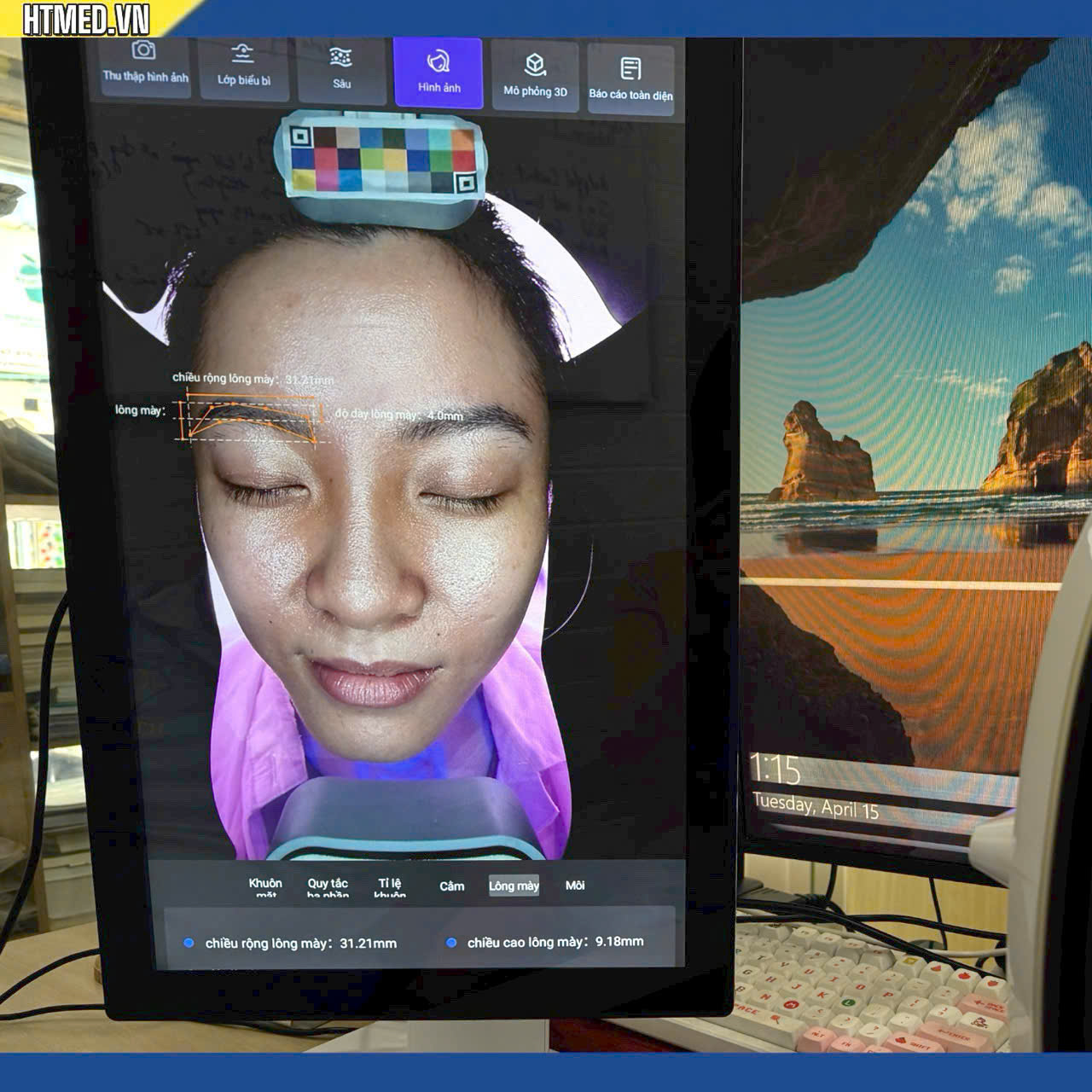
Task: Select the Môi analysis option
Action: [x=575, y=886]
